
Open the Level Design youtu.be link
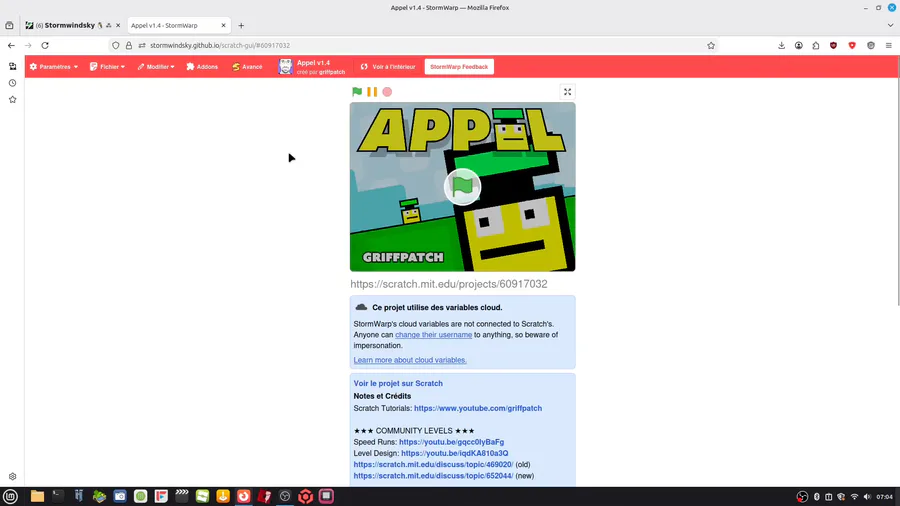coord(455,453)
